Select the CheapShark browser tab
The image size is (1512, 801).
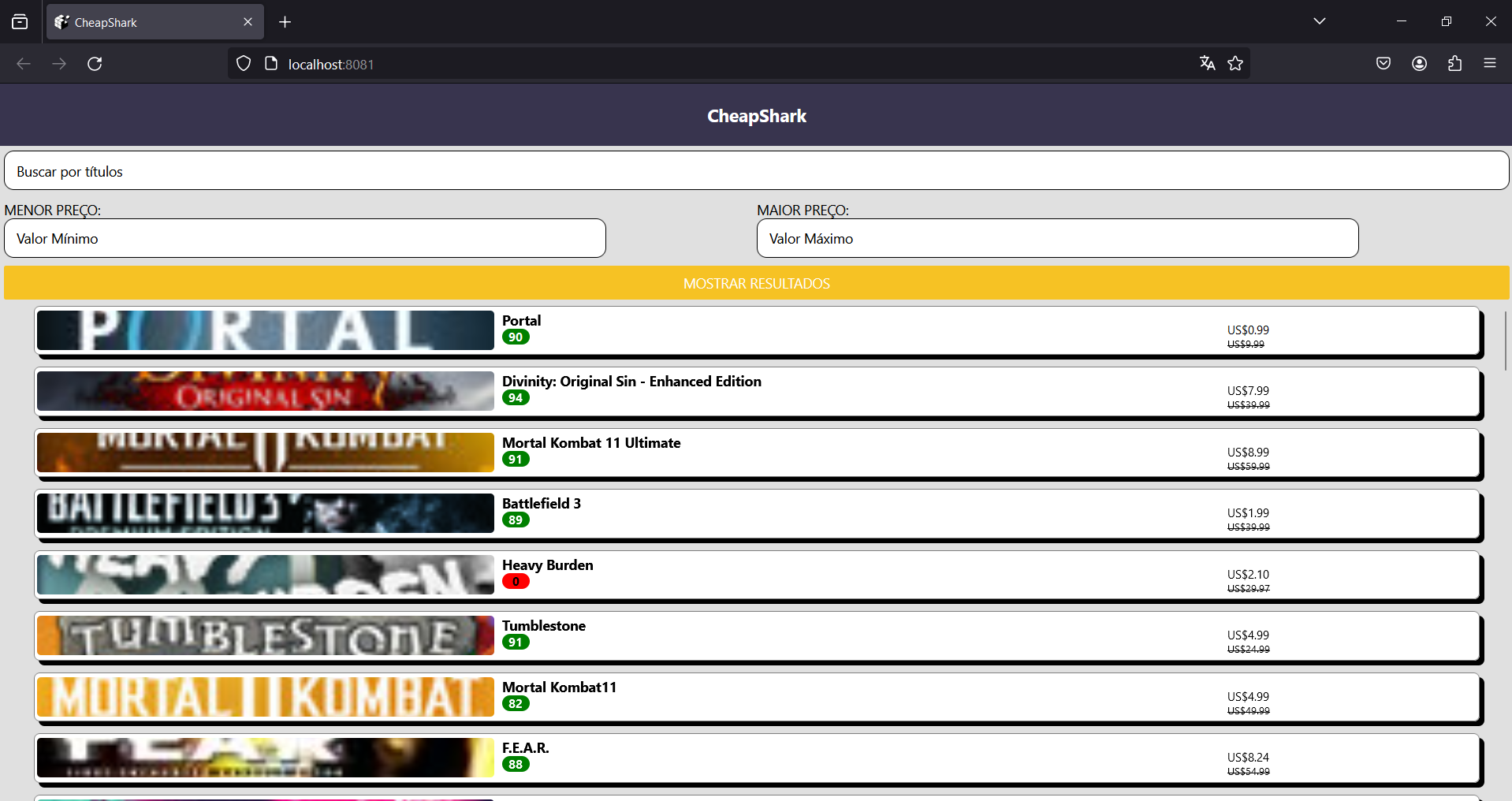[x=155, y=22]
